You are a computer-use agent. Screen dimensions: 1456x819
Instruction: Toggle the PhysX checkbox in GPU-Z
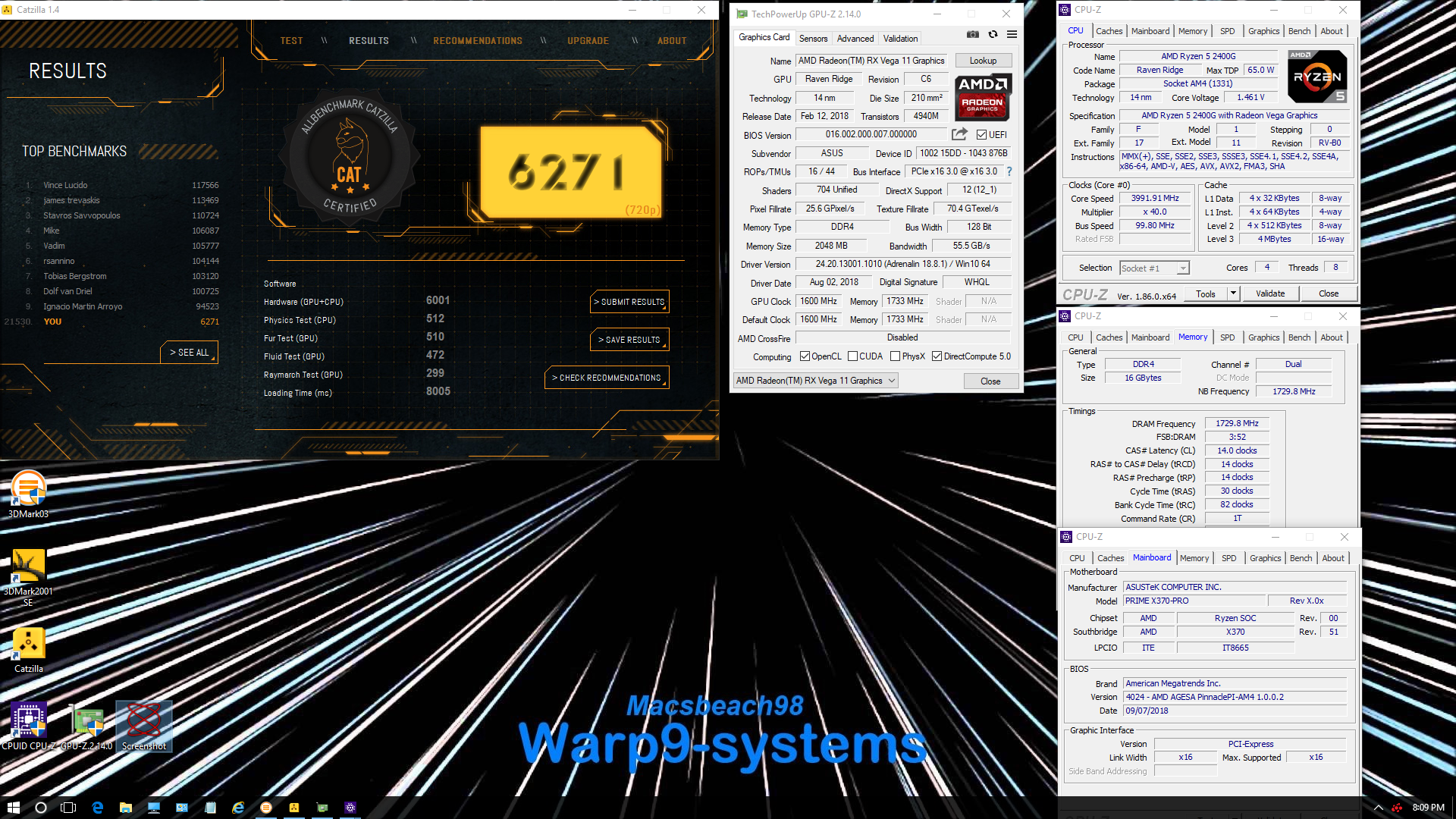coord(895,356)
